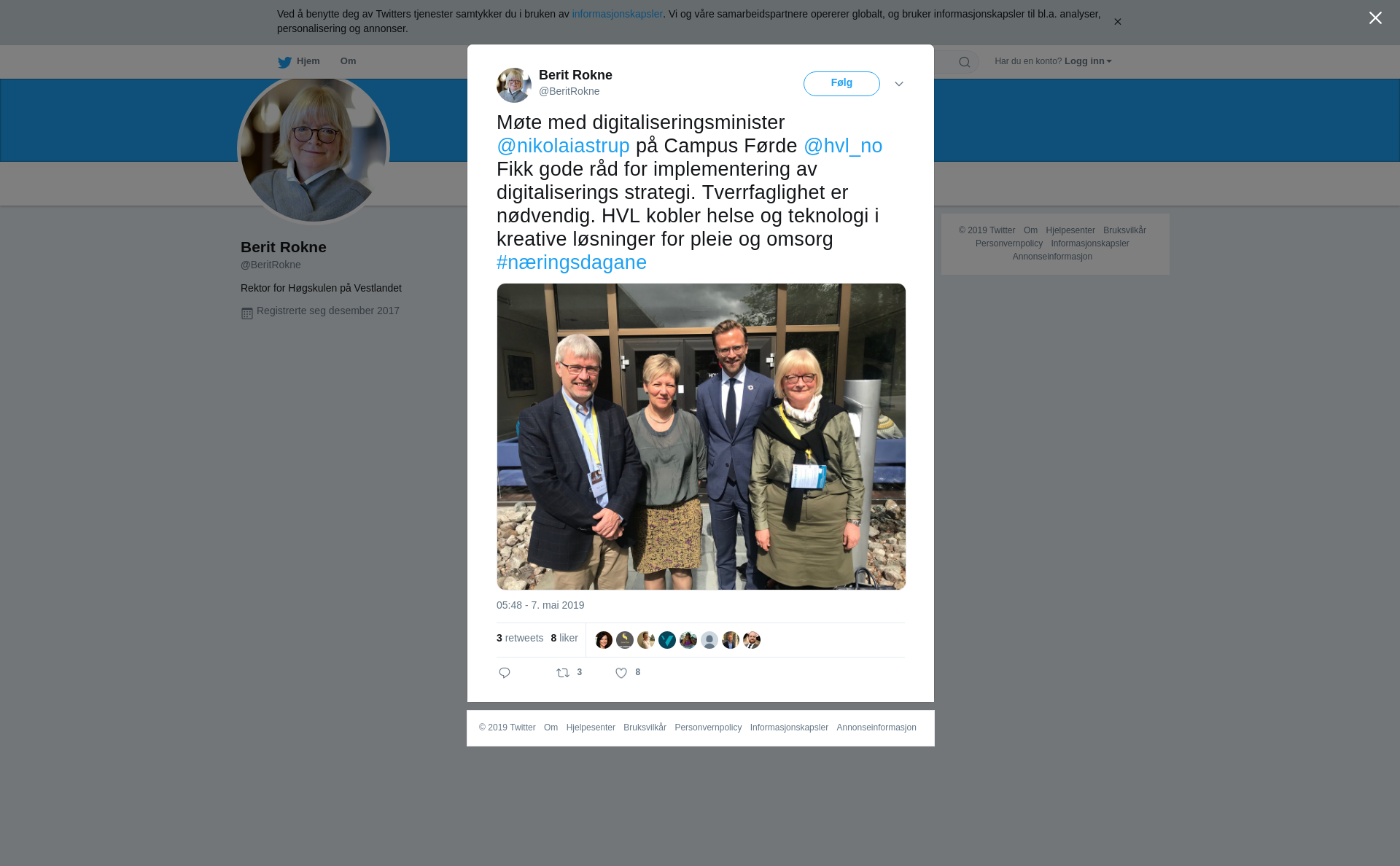Click the retweet icon under the tweet
1400x866 pixels.
(563, 673)
